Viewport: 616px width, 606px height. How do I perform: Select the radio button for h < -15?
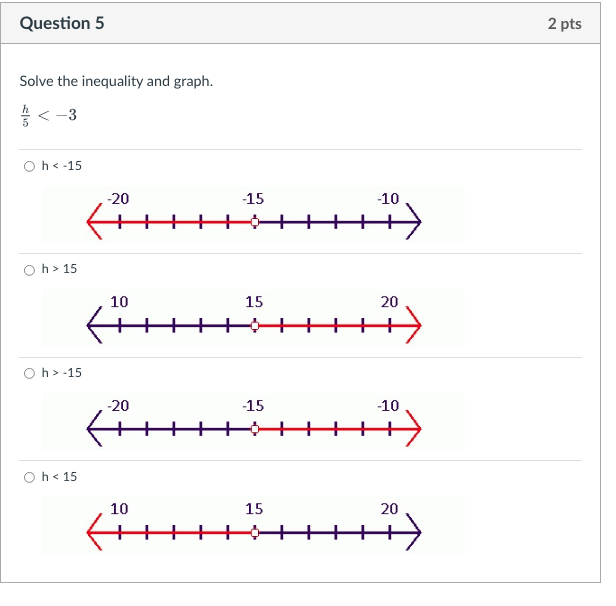coord(29,167)
